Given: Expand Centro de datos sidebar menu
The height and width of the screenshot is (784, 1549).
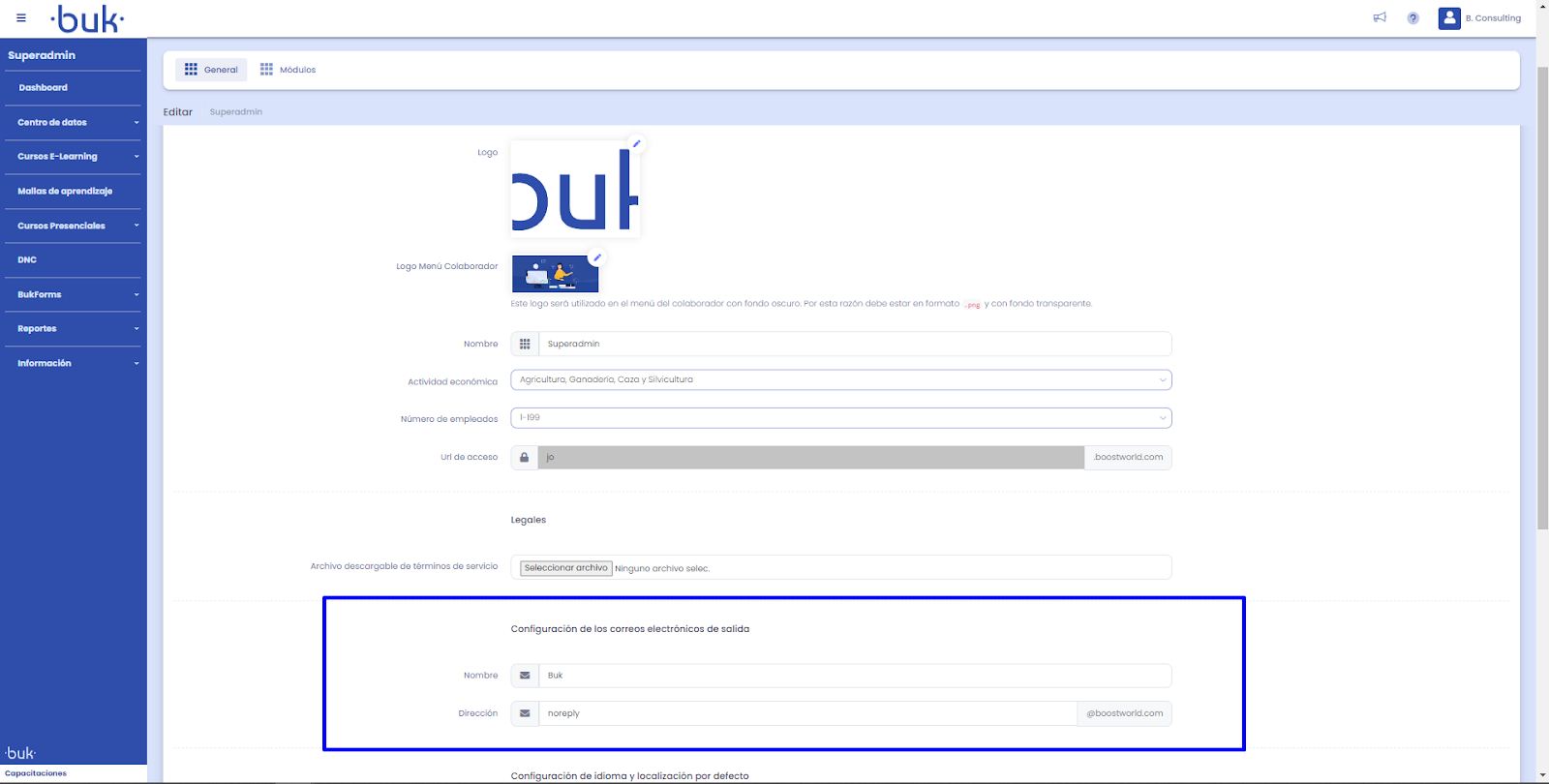Looking at the screenshot, I should coord(73,123).
